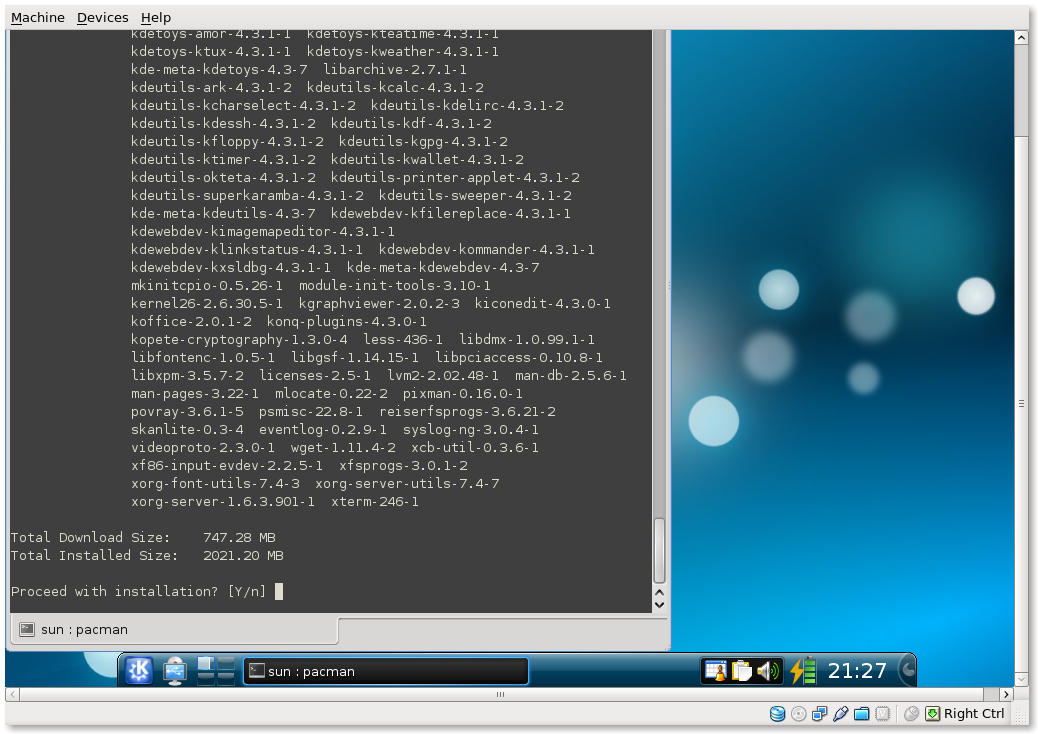This screenshot has width=1038, height=734.
Task: Click the 'sun : pacman' taskbar entry
Action: tap(385, 671)
